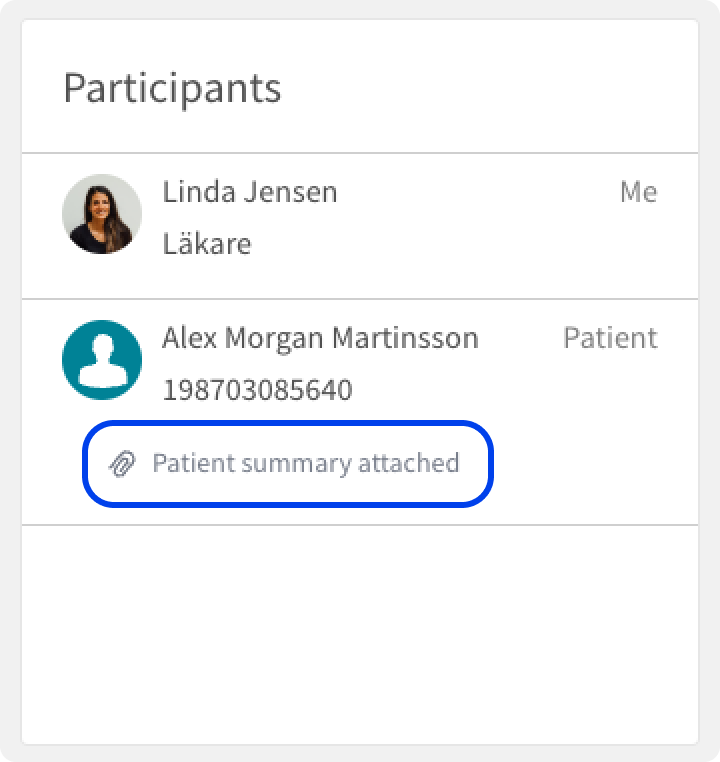Image resolution: width=720 pixels, height=762 pixels.
Task: Select the name Alex Morgan Martinsson
Action: point(321,338)
